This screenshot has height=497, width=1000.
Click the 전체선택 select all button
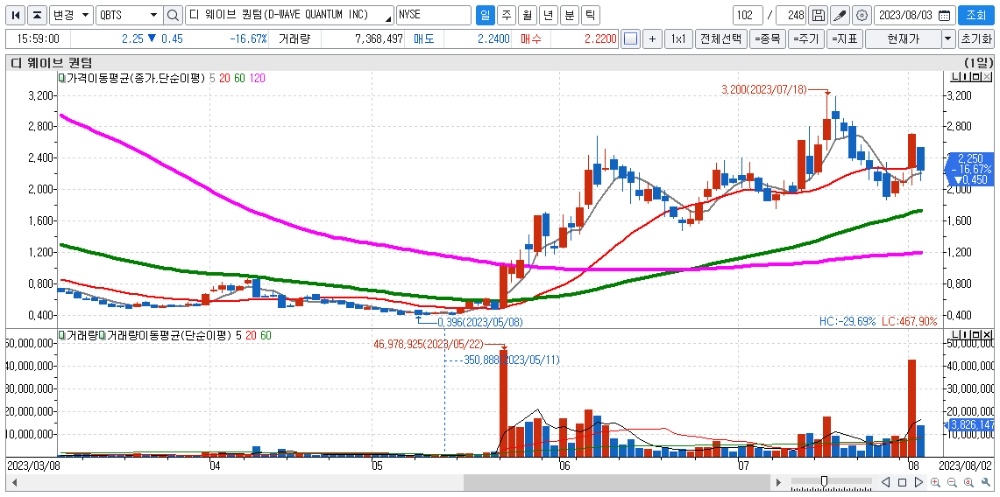point(721,39)
